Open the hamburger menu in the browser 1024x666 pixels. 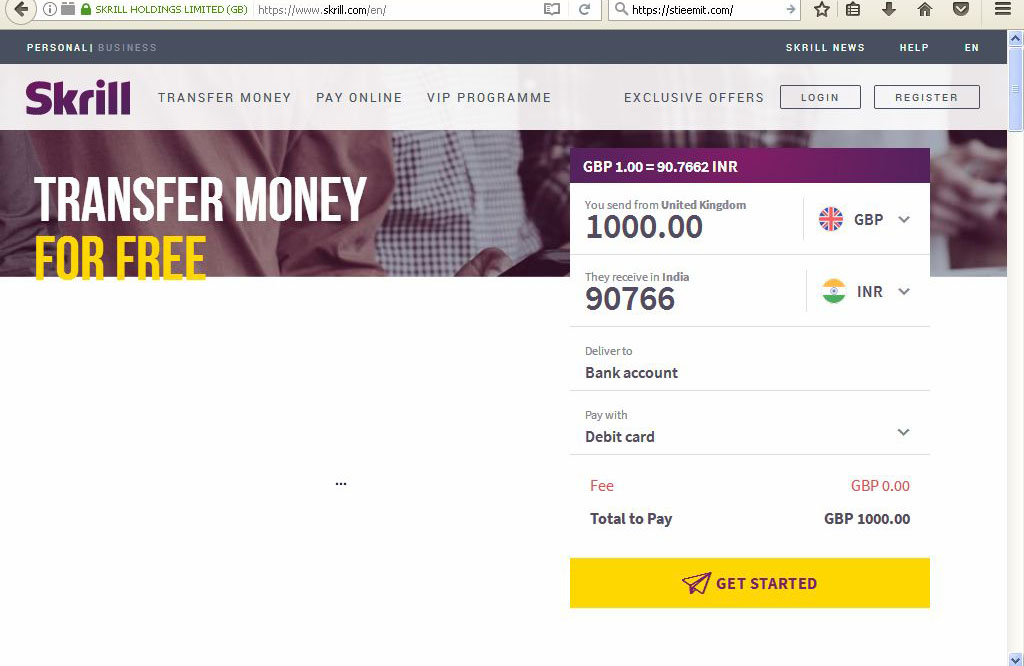[x=1002, y=9]
